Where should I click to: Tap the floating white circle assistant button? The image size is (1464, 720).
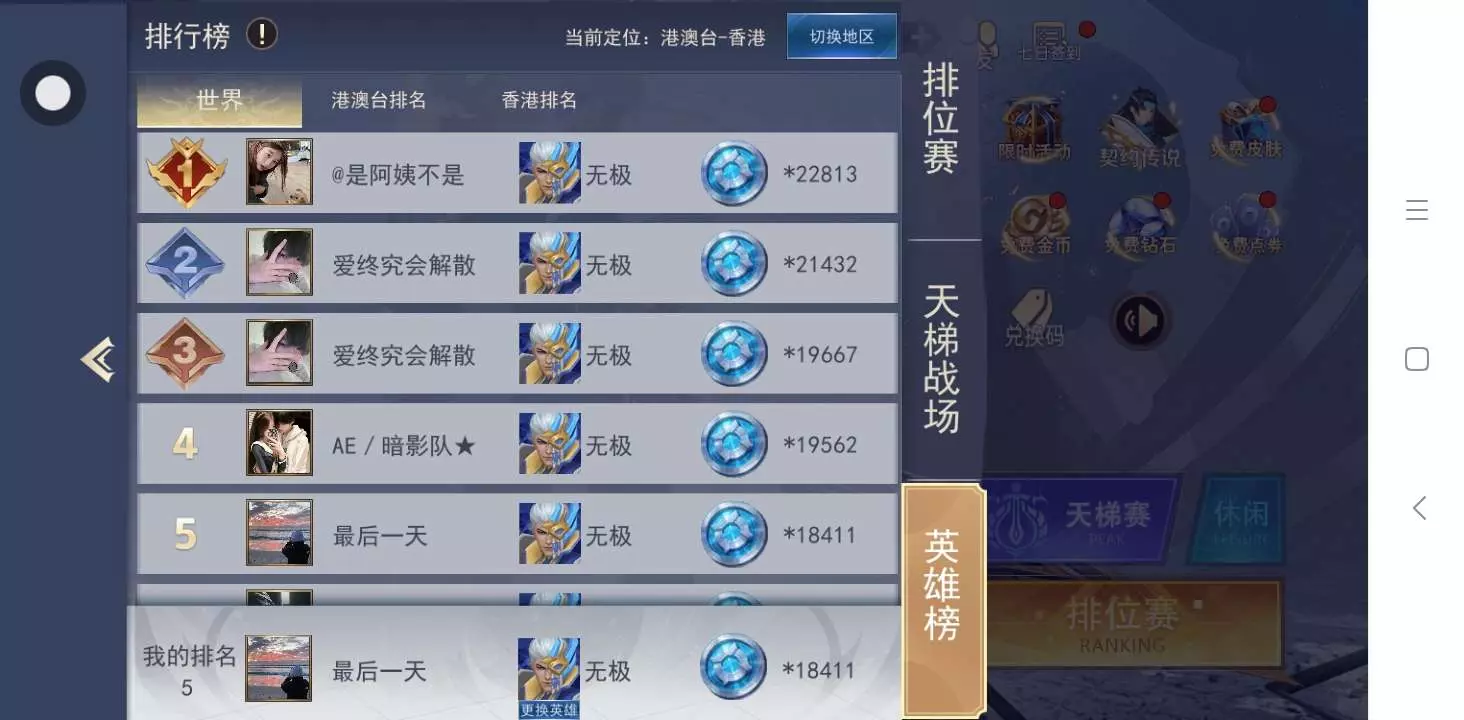(x=53, y=93)
